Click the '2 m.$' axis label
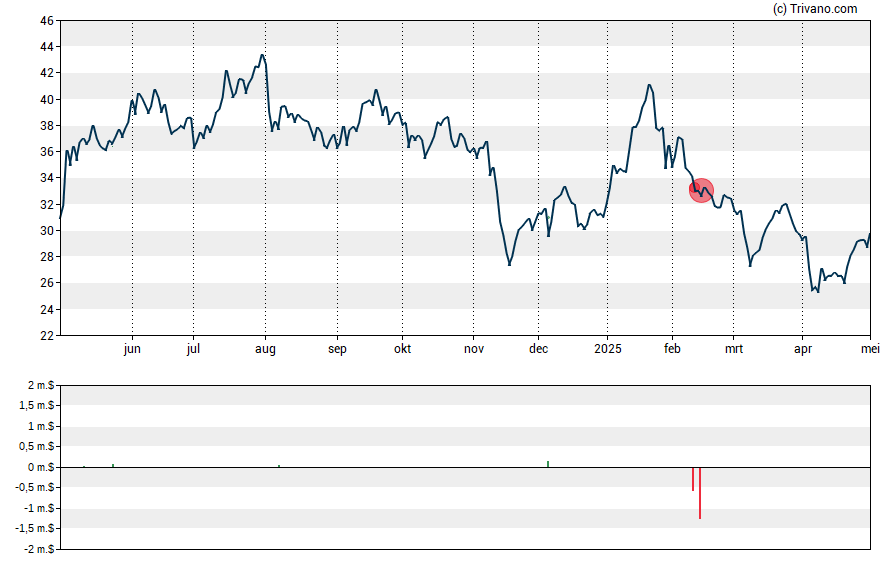888x565 pixels. point(41,386)
